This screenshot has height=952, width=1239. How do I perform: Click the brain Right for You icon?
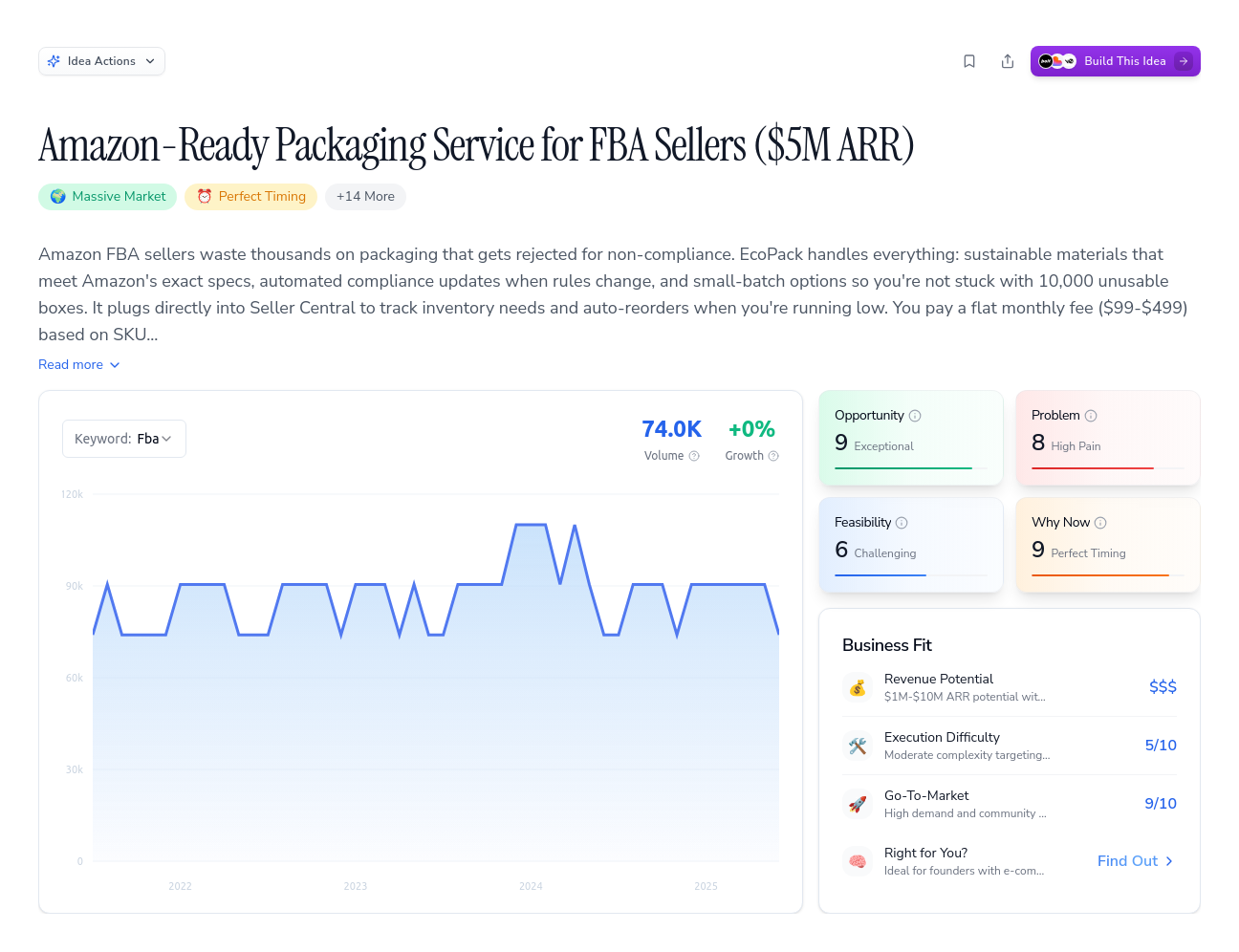coord(858,861)
